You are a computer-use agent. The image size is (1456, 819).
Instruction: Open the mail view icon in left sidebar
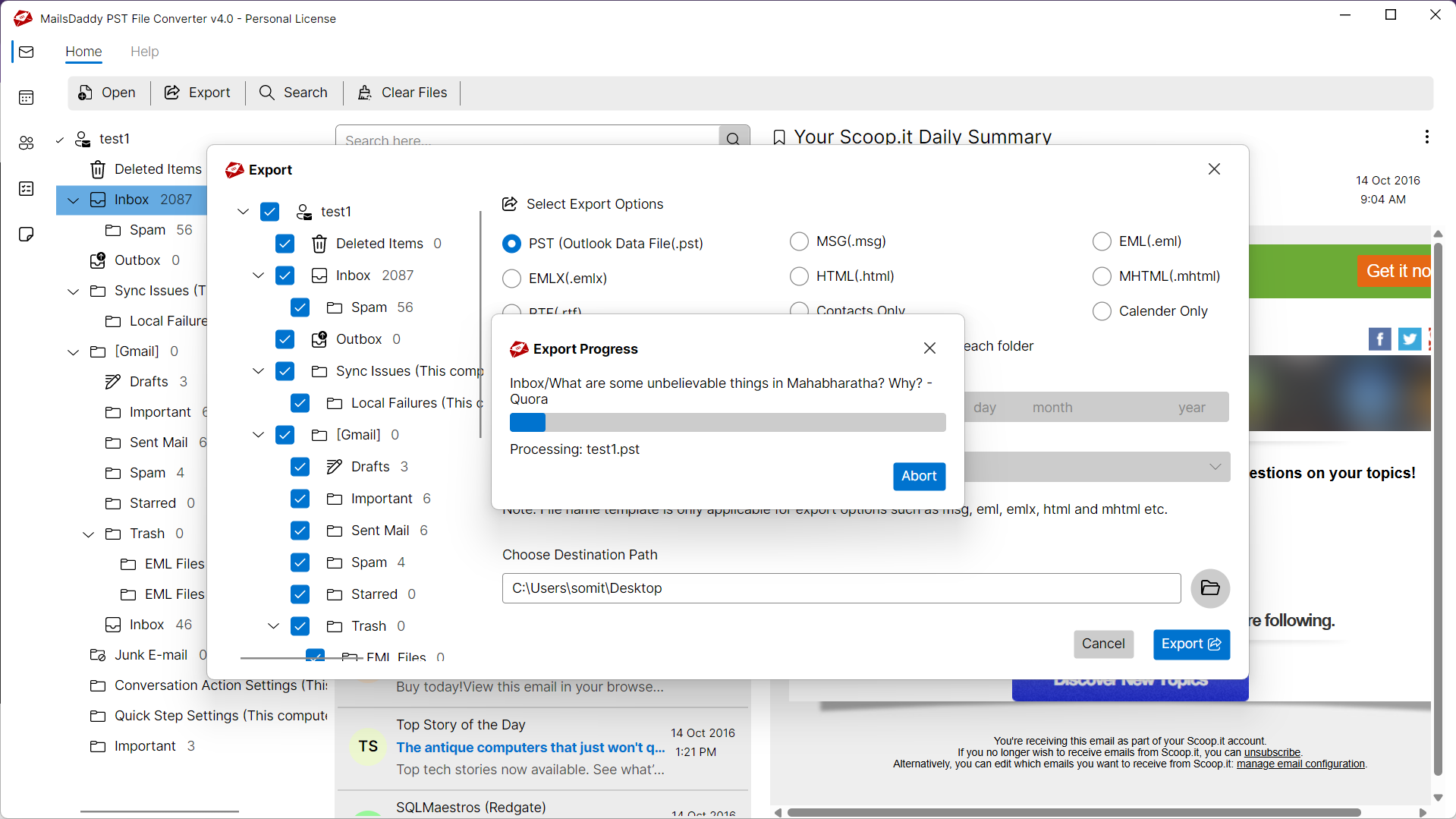[27, 52]
